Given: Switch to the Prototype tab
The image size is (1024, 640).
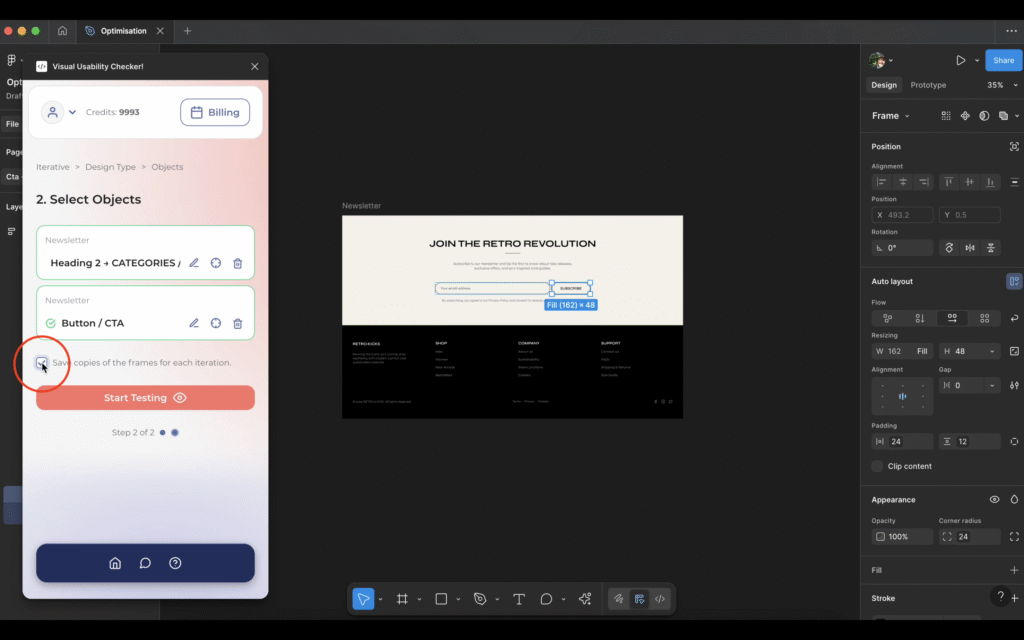Looking at the screenshot, I should 928,85.
